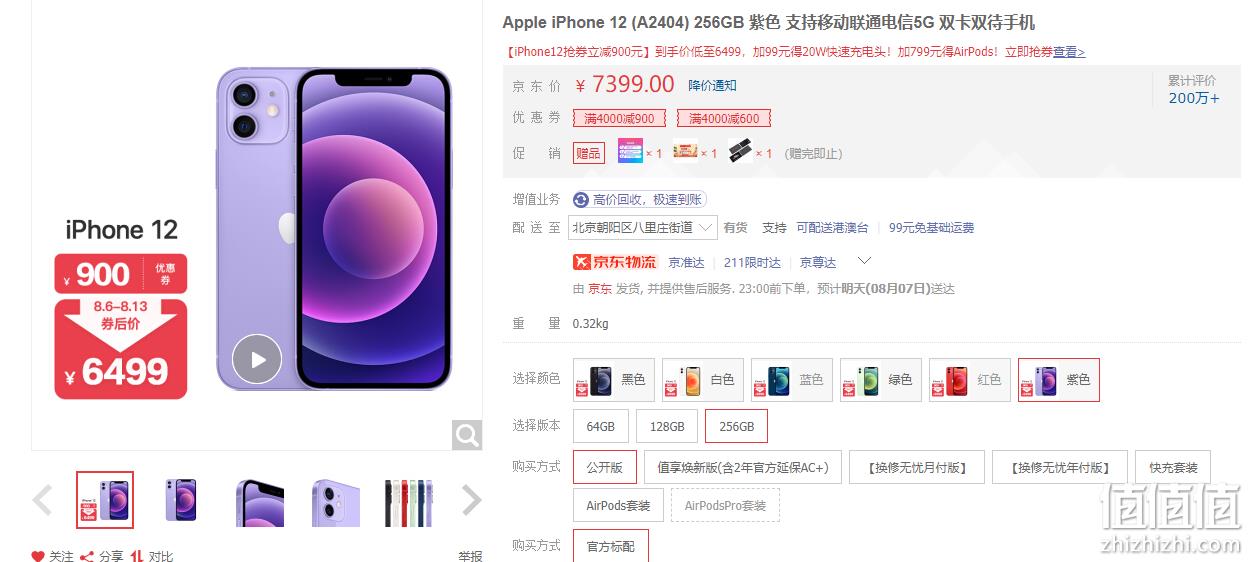Show previous thumbnails with left arrow
The image size is (1250, 562).
(x=42, y=500)
